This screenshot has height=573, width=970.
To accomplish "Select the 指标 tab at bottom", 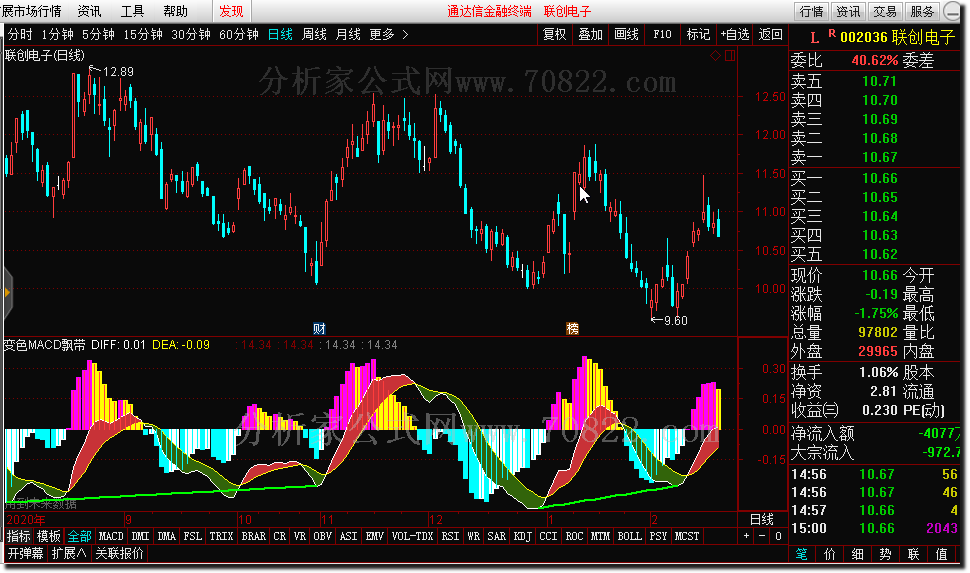I will [19, 536].
